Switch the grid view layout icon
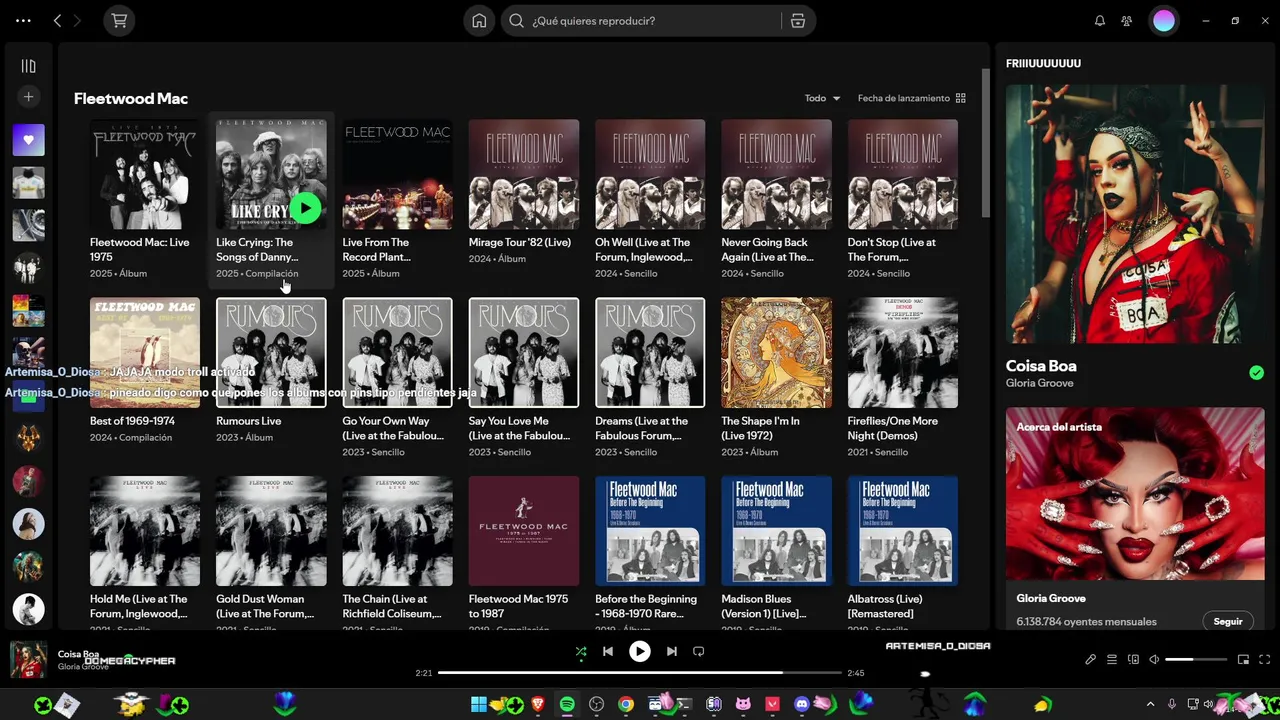Viewport: 1280px width, 720px height. pyautogui.click(x=961, y=98)
